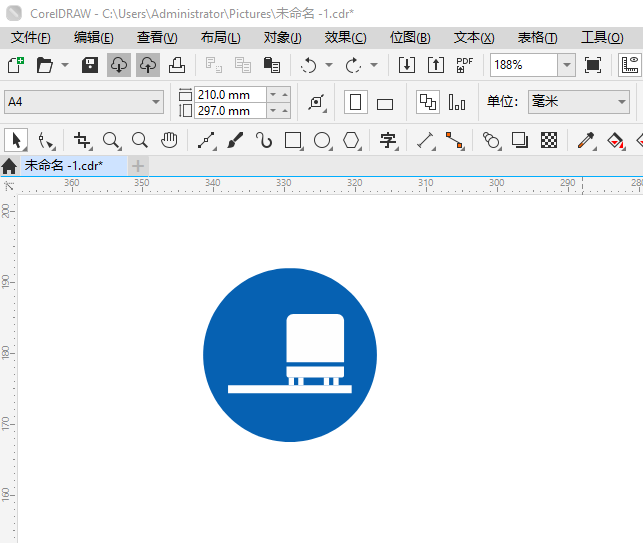The height and width of the screenshot is (543, 643).
Task: Select the Polygon tool
Action: click(x=351, y=140)
